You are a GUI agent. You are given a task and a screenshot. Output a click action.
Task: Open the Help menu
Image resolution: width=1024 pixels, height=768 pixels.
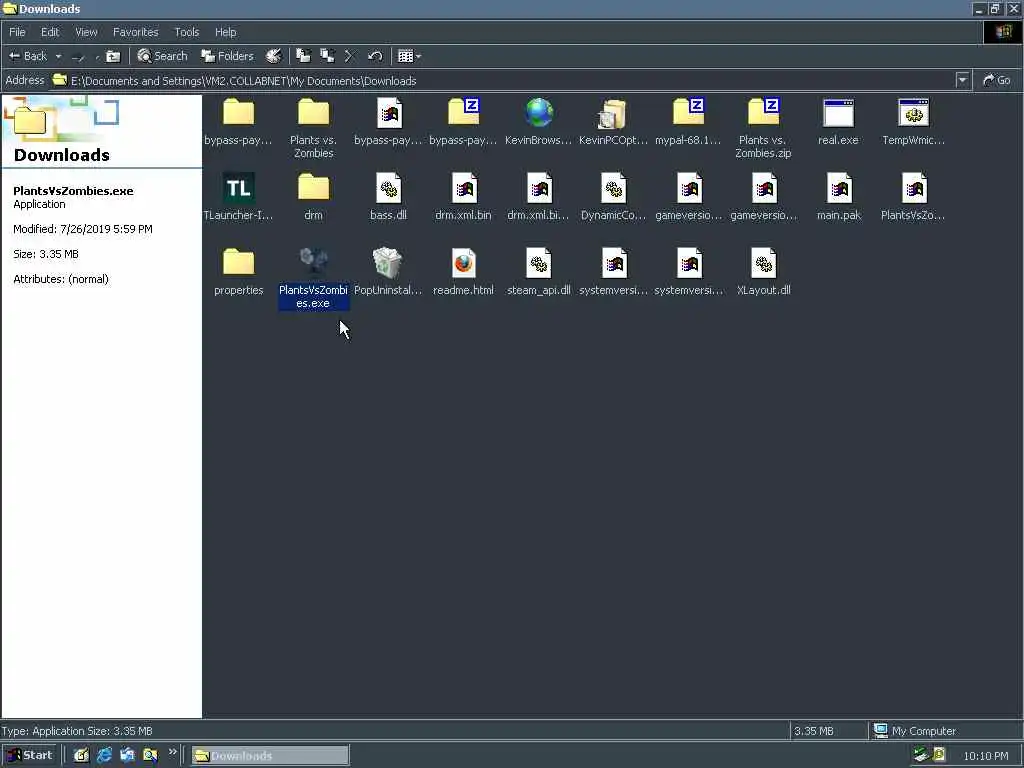click(x=225, y=32)
